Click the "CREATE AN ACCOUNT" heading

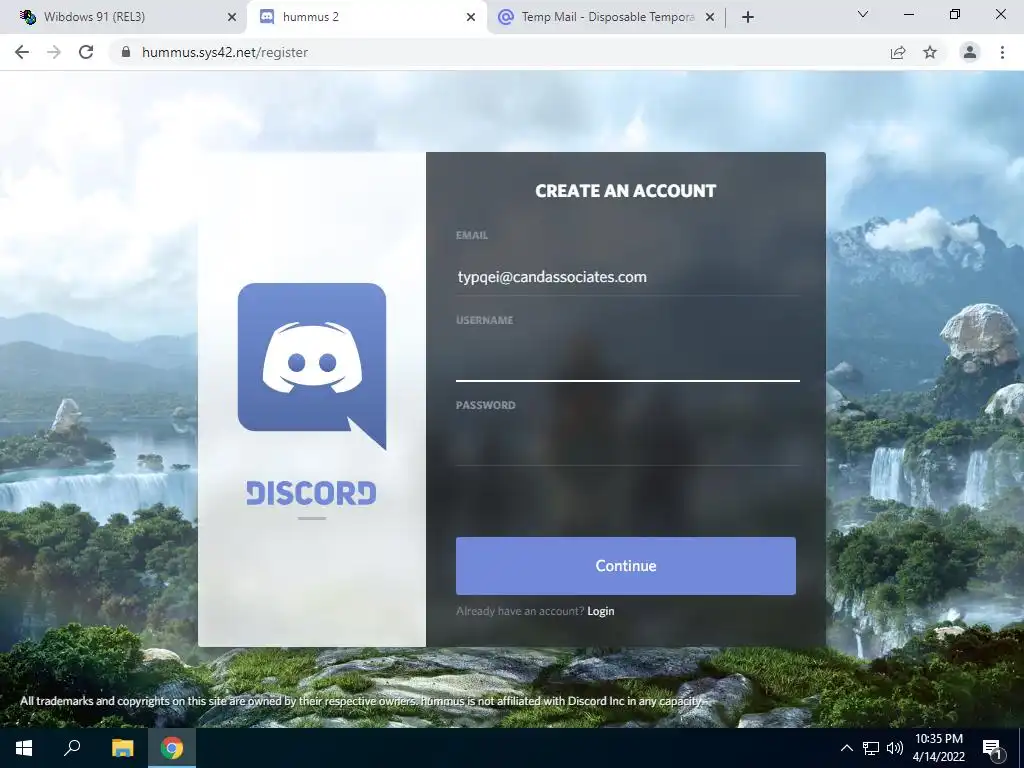coord(626,191)
